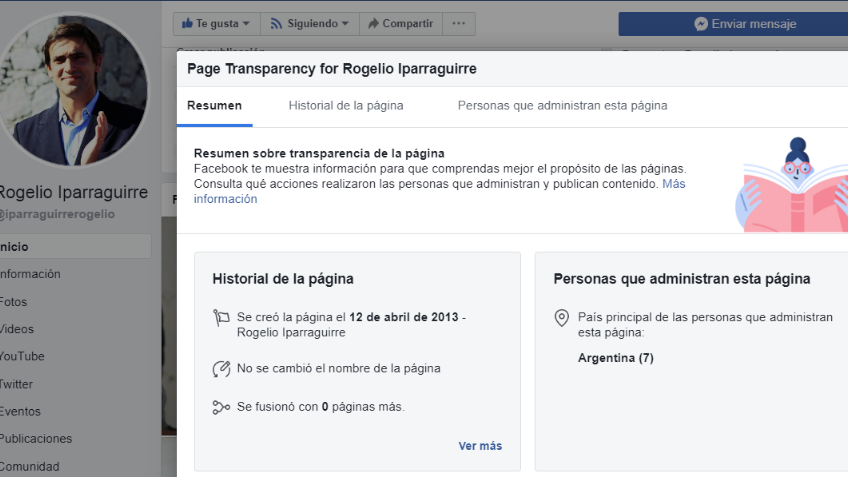
Task: Click the merge icon beside Se fusionó
Action: (x=221, y=407)
